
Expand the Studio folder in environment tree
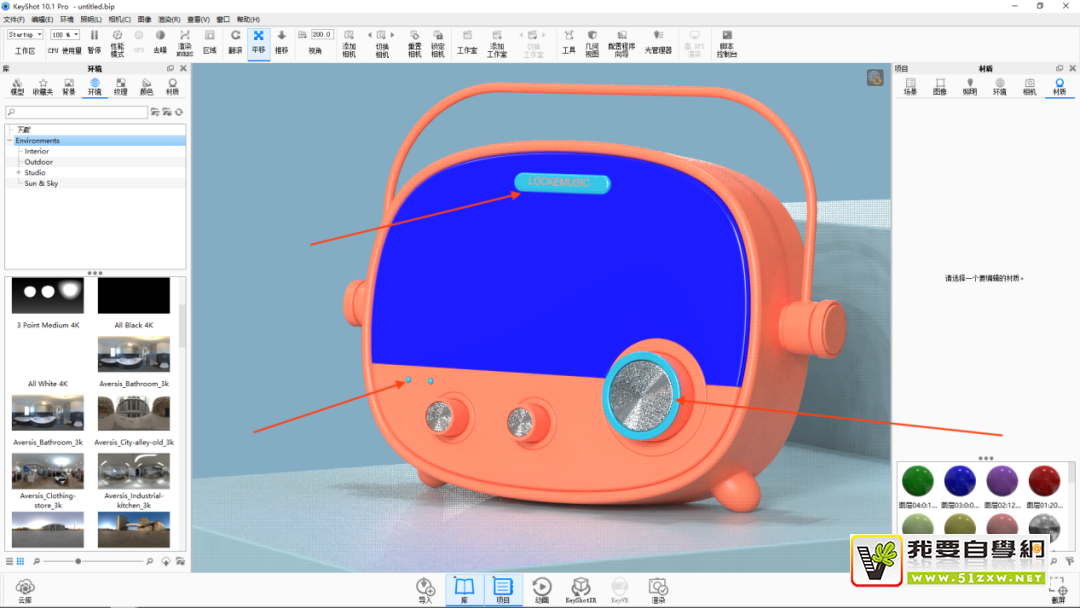coord(18,173)
